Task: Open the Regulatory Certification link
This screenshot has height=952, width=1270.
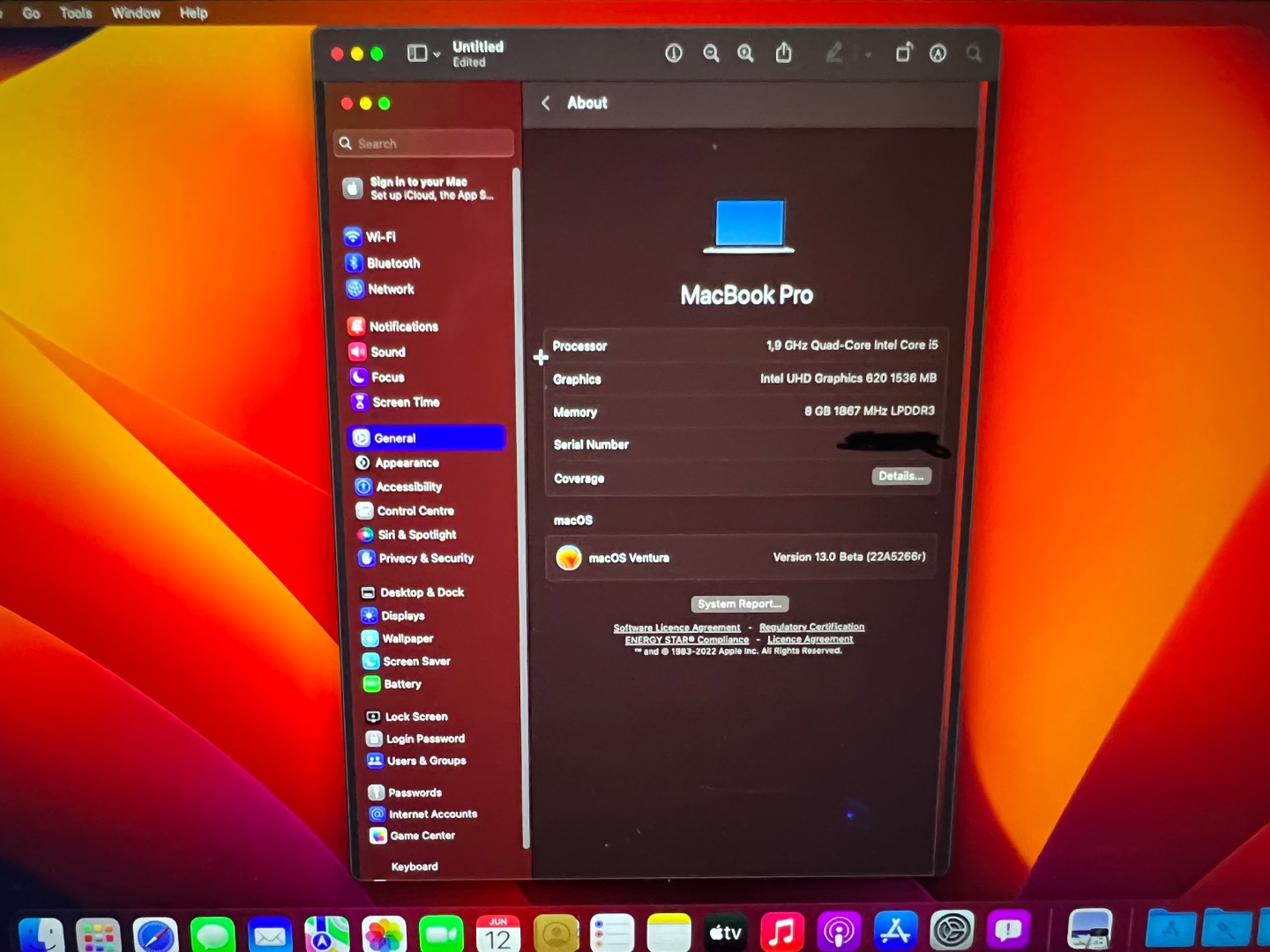Action: tap(811, 627)
